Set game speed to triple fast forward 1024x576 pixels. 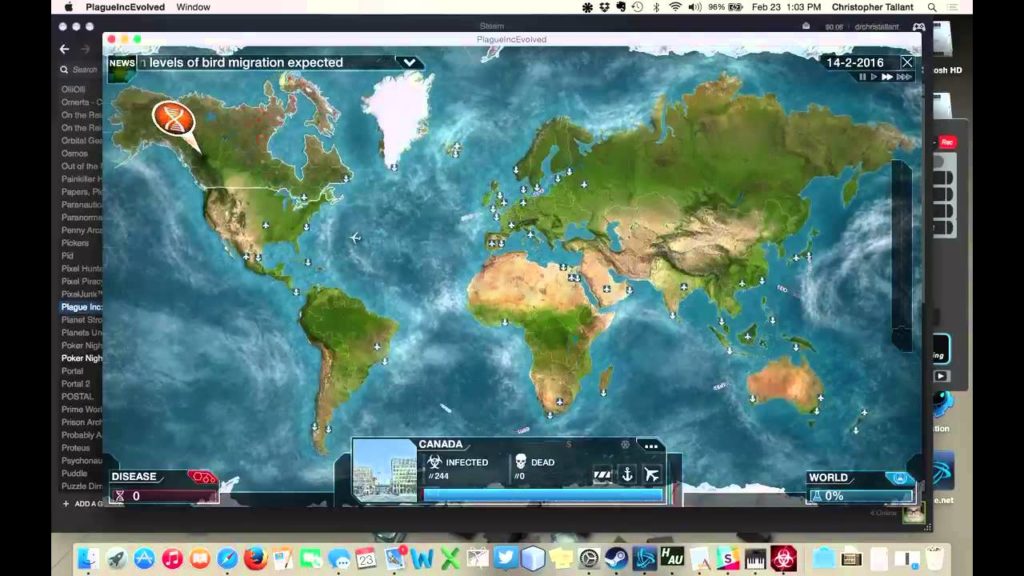(904, 77)
